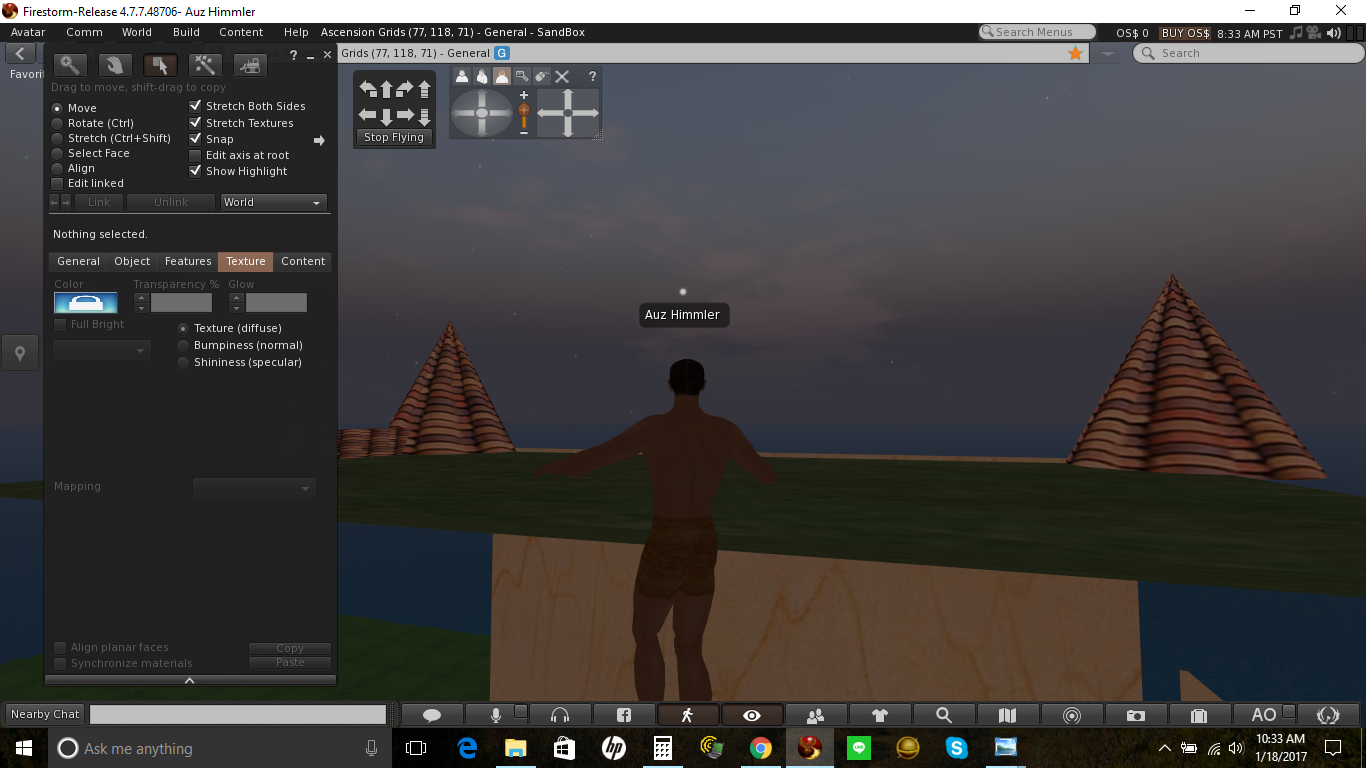This screenshot has width=1366, height=768.
Task: Click the Facebook icon in bottom toolbar
Action: click(624, 715)
